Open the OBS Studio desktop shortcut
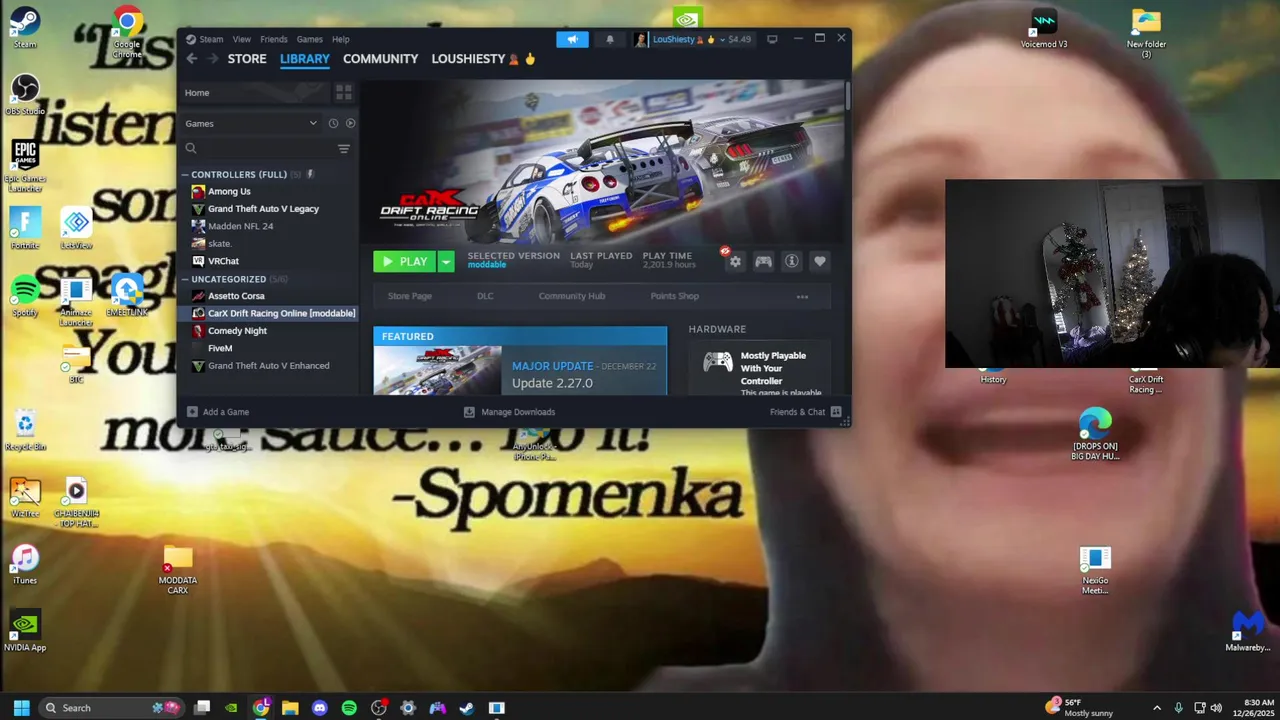The height and width of the screenshot is (720, 1280). 25,93
